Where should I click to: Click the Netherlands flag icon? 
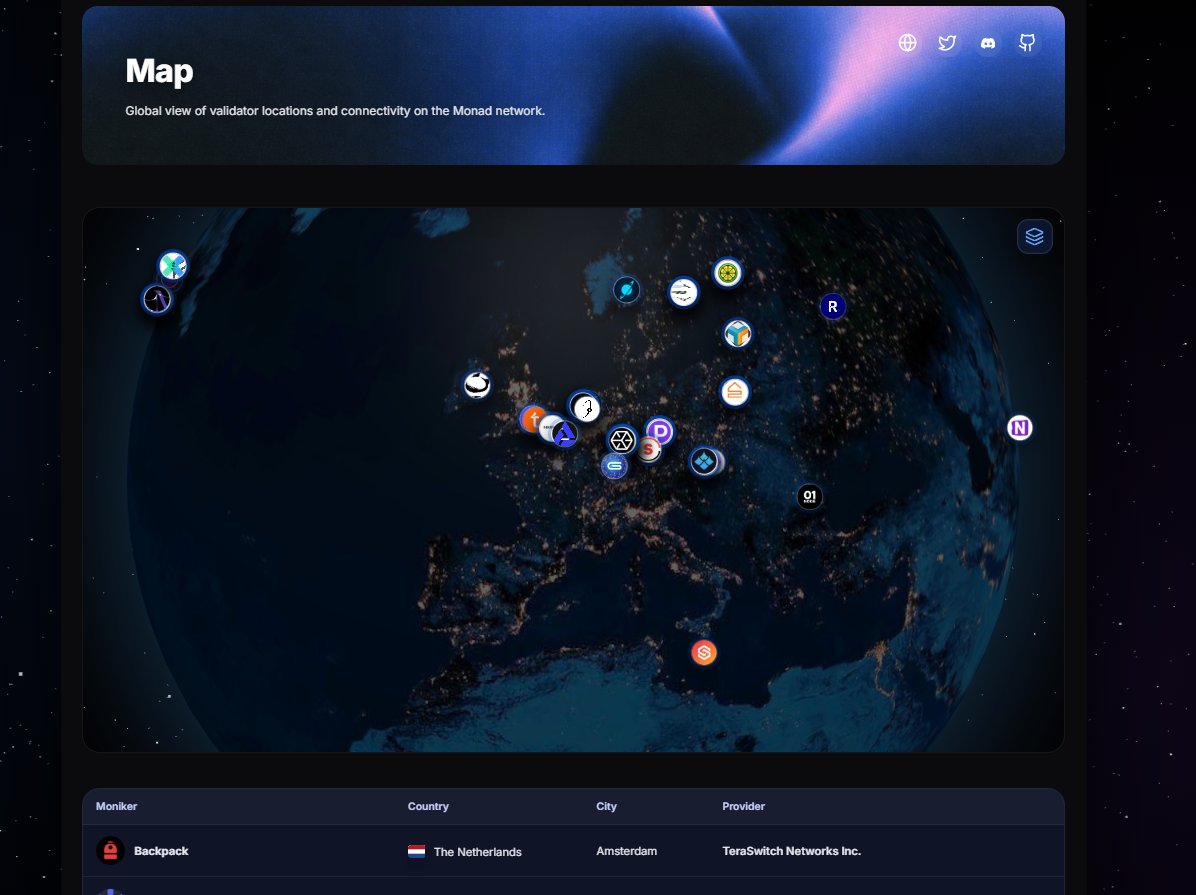tap(416, 852)
